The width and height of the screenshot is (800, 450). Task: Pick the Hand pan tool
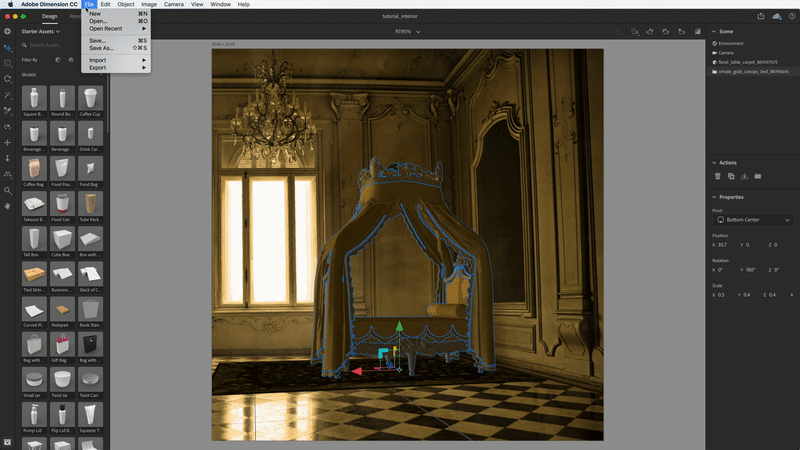point(8,205)
